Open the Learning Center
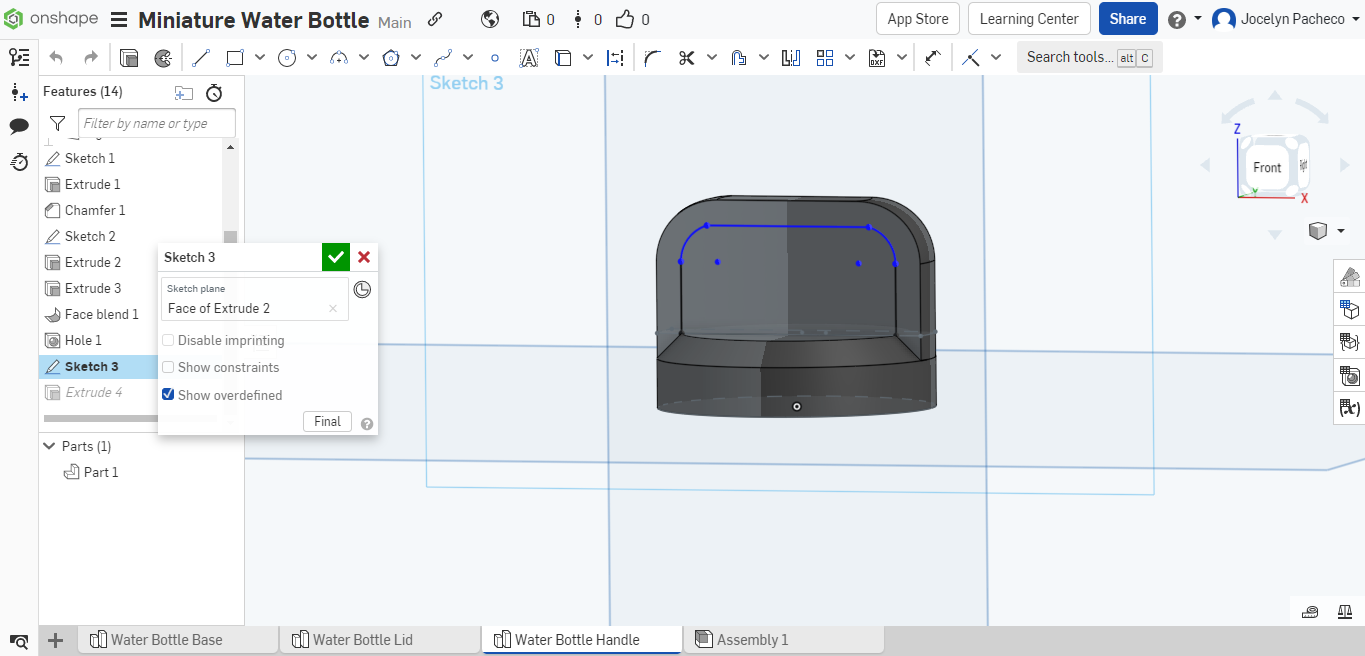 [x=1029, y=18]
